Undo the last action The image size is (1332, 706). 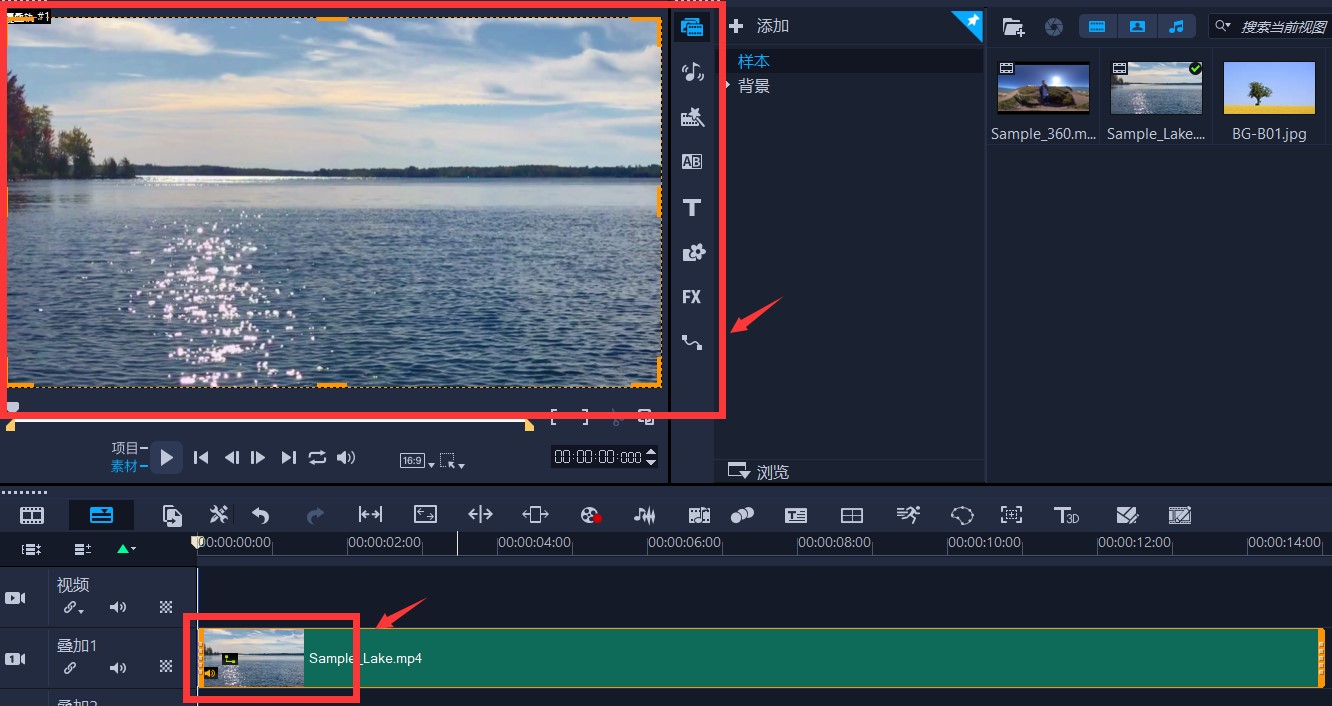pyautogui.click(x=261, y=516)
